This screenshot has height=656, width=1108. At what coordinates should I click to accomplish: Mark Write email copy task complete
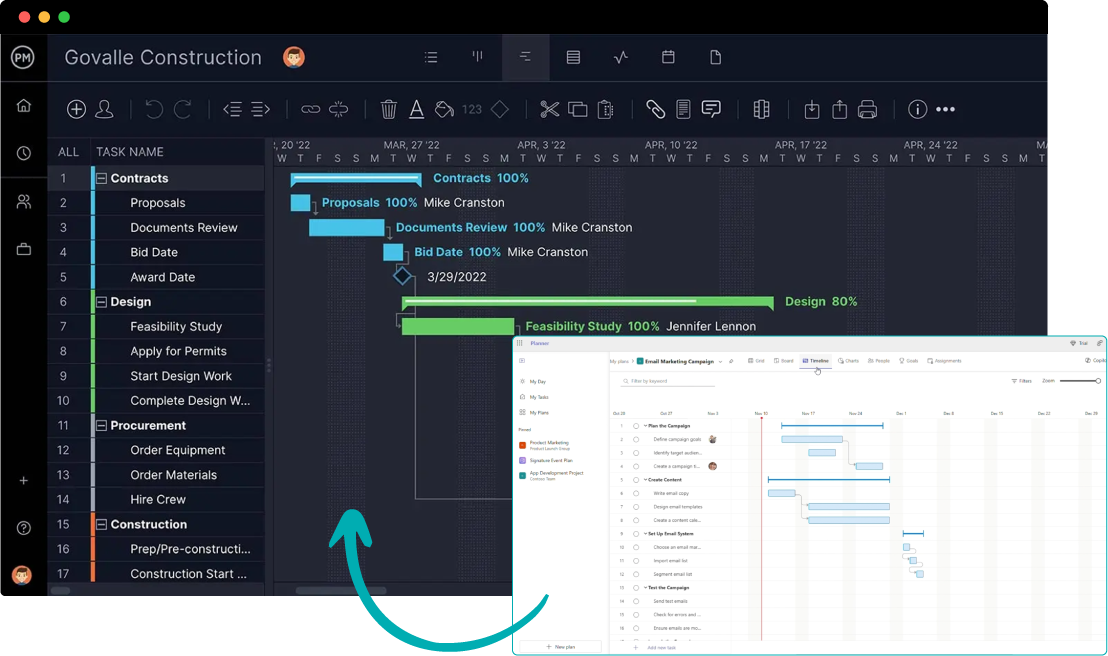(636, 493)
